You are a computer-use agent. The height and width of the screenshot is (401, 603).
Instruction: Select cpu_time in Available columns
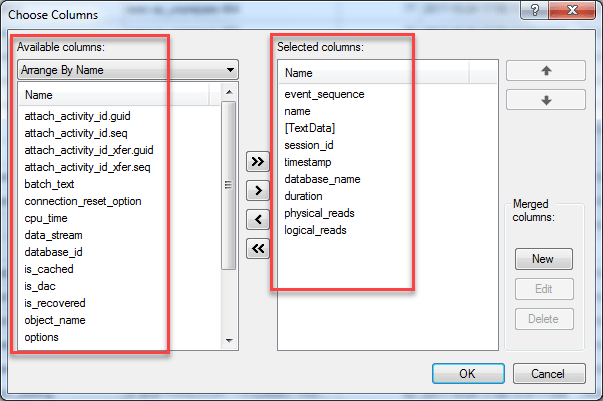click(x=46, y=218)
